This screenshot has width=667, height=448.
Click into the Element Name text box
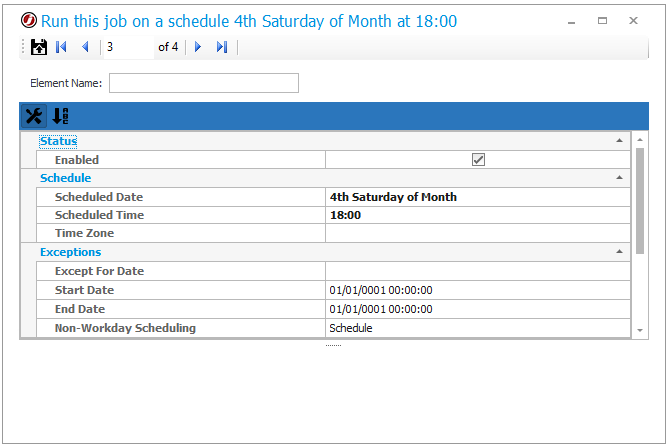(x=204, y=83)
